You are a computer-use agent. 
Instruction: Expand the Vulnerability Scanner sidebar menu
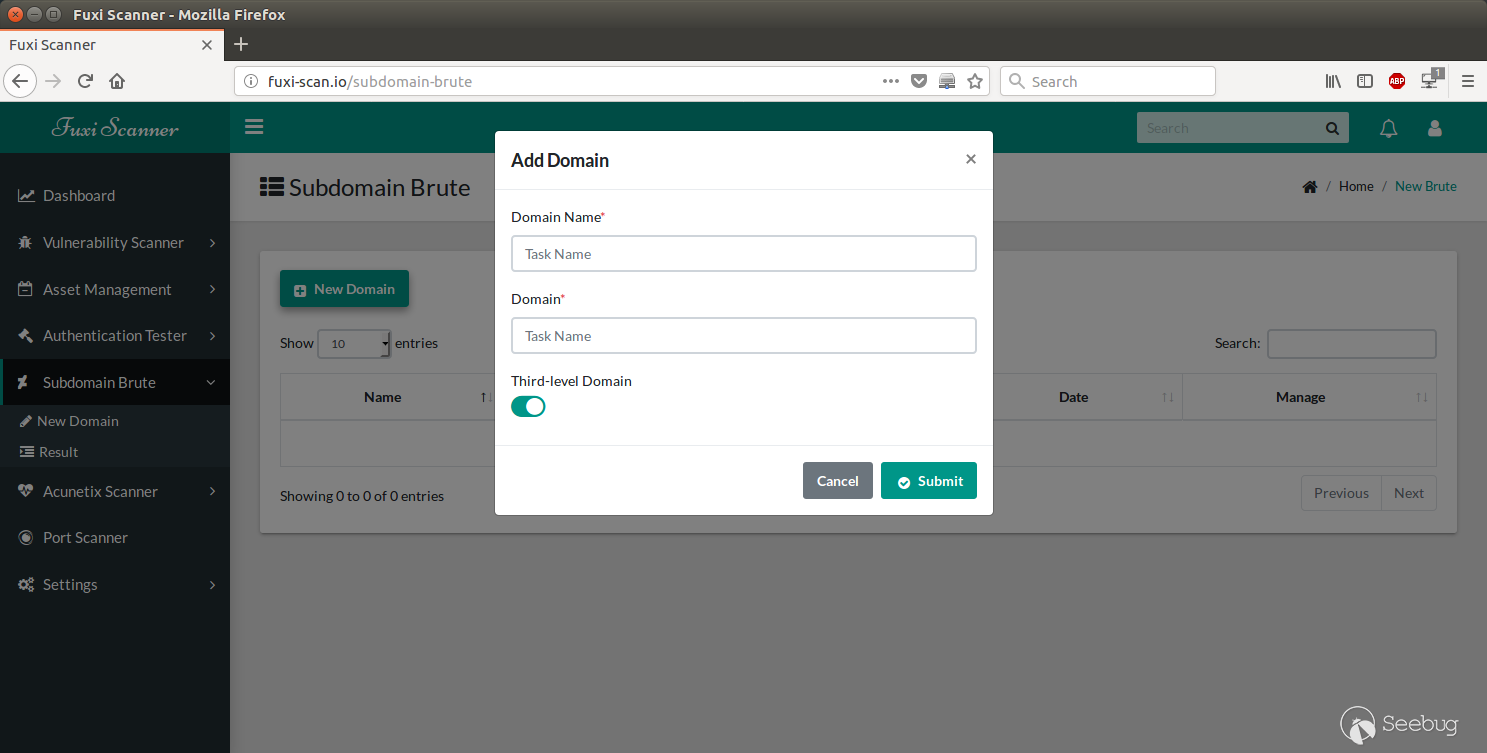coord(115,242)
